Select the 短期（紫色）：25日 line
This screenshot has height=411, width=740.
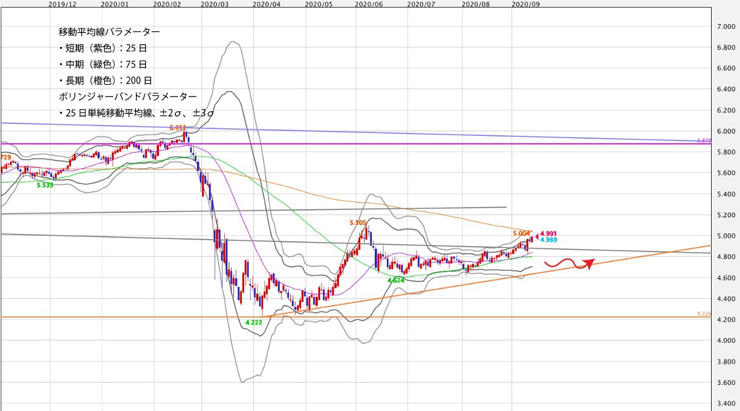(x=103, y=48)
